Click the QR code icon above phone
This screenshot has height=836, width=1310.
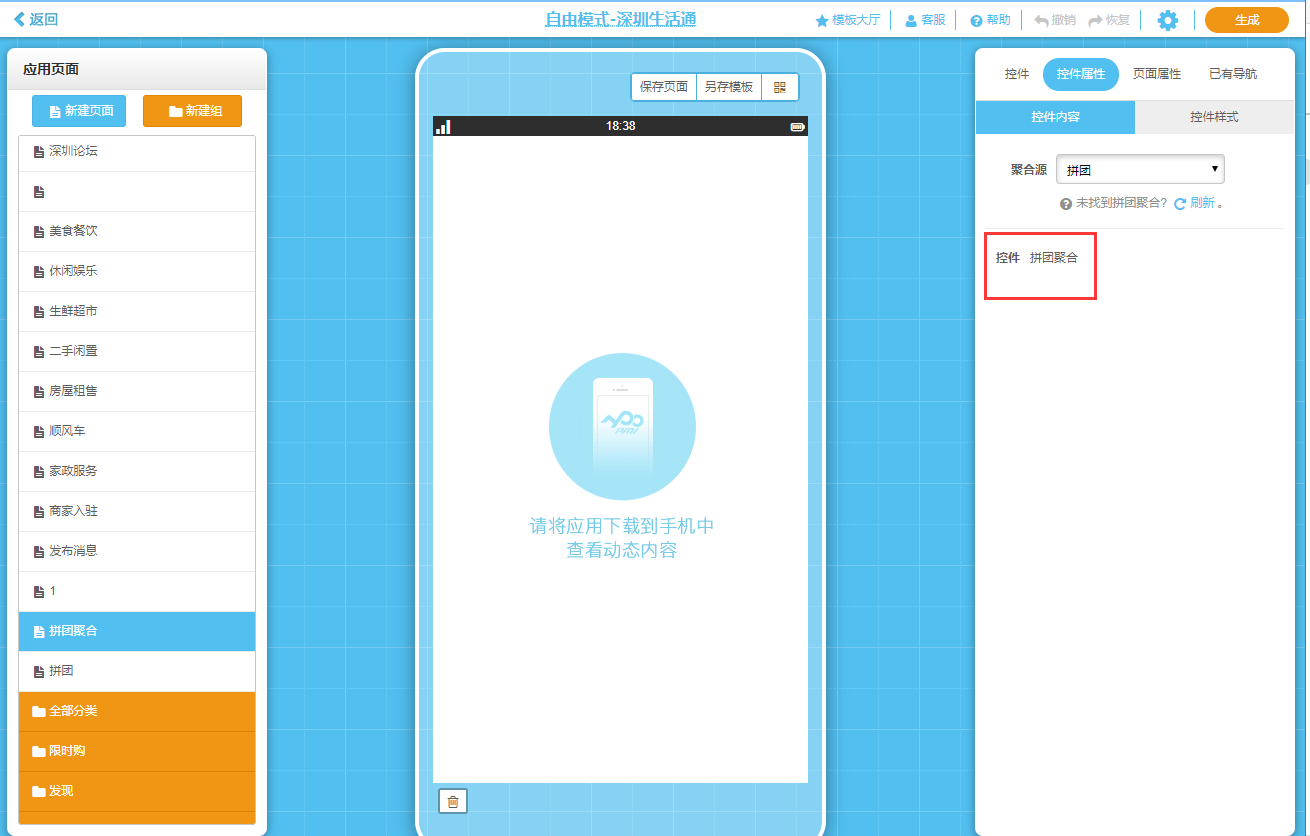[780, 87]
